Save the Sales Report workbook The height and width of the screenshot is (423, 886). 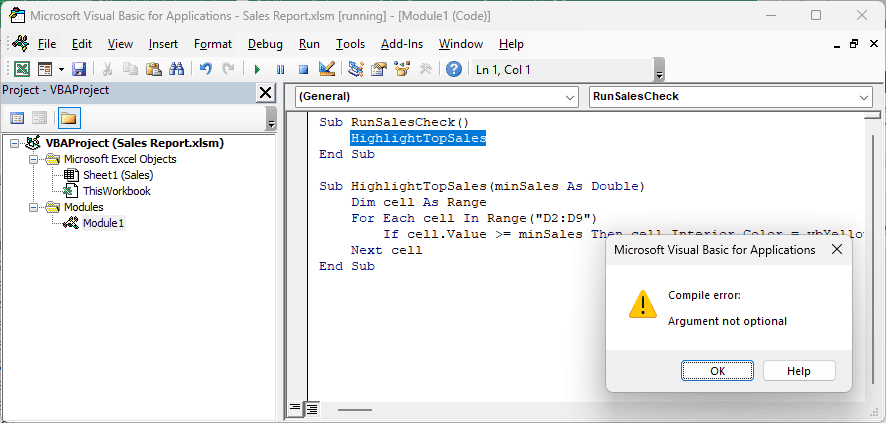pyautogui.click(x=79, y=69)
